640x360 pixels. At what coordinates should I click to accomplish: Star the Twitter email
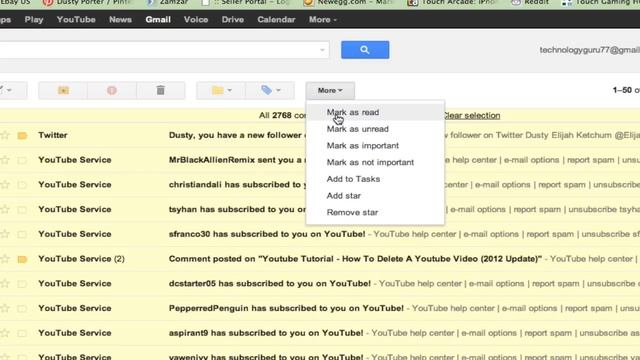coord(5,135)
